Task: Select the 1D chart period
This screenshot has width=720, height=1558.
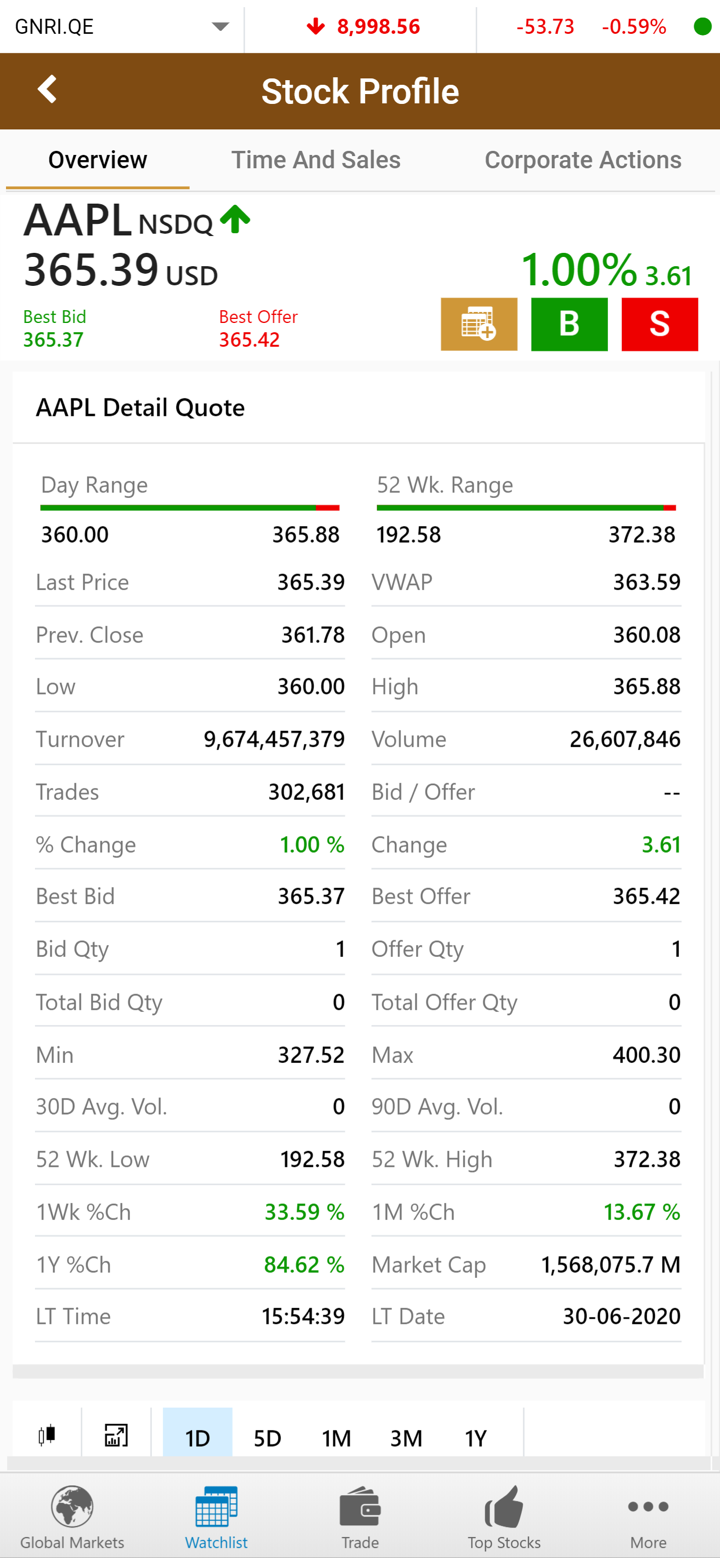Action: [197, 1438]
